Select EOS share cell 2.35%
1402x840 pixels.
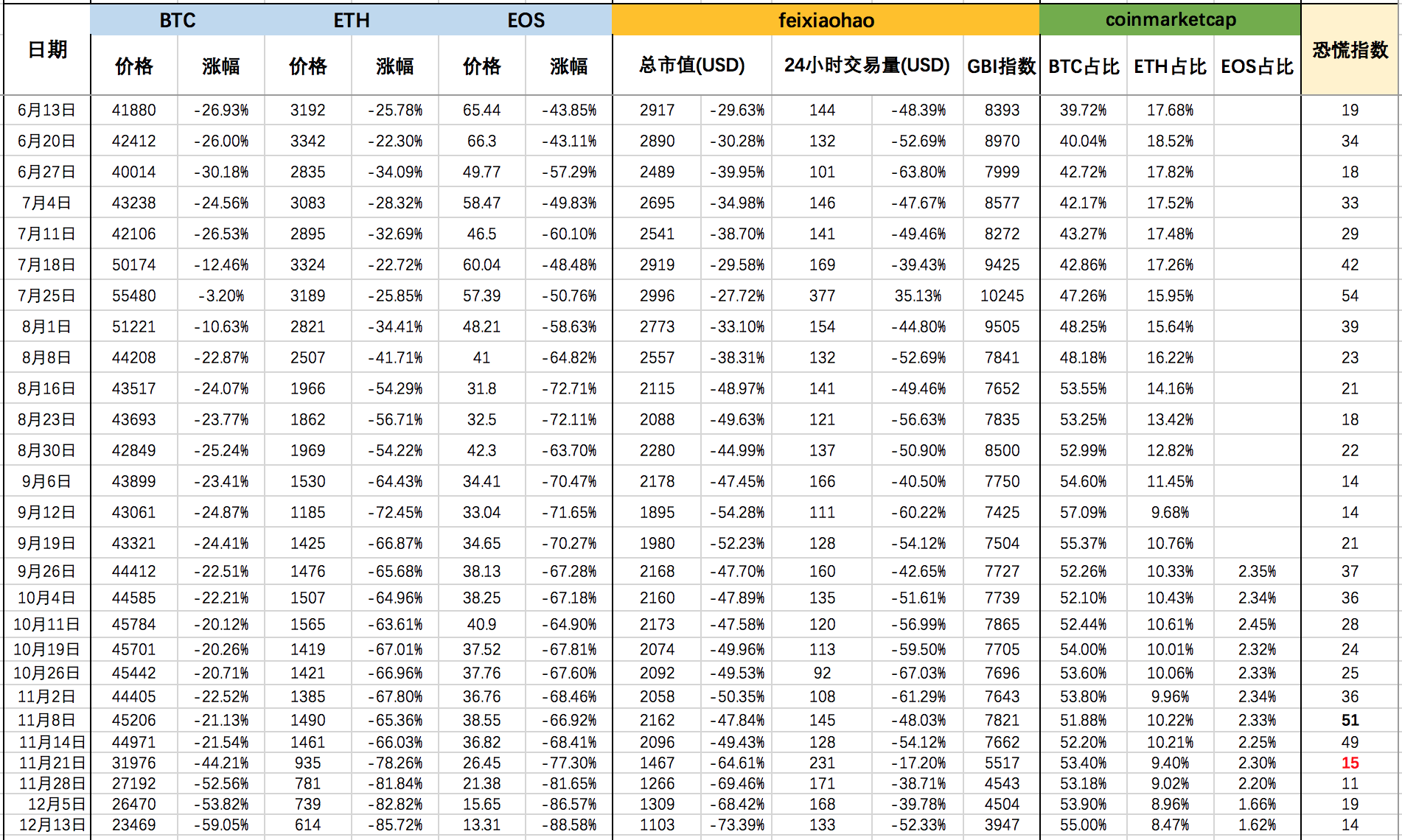click(x=1257, y=571)
